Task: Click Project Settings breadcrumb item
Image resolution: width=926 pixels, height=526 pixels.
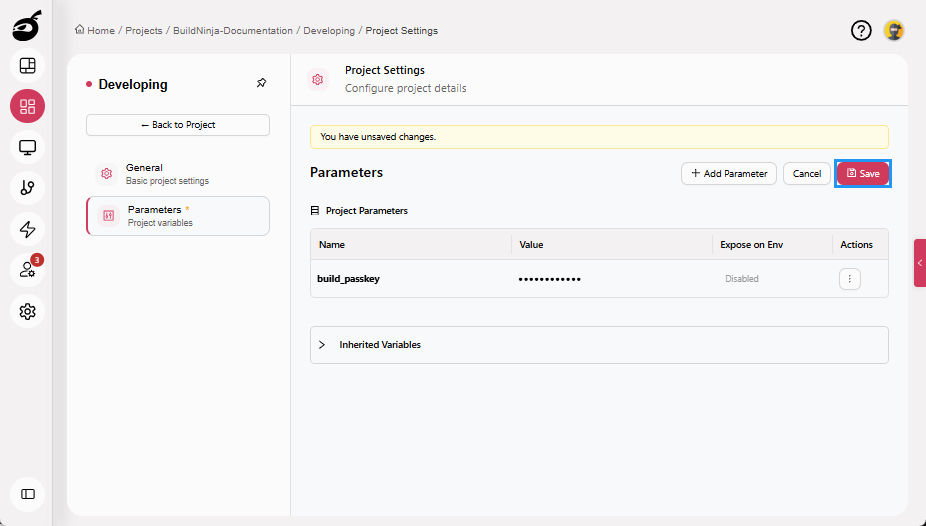Action: click(402, 30)
